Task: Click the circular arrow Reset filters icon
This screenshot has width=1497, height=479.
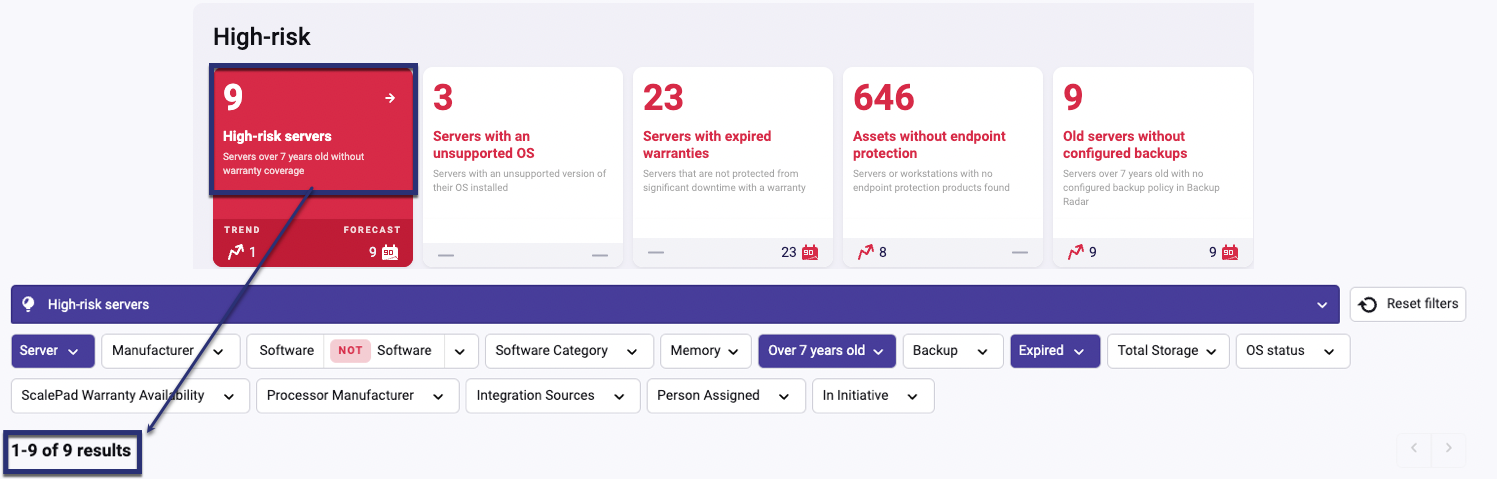Action: pos(1368,305)
